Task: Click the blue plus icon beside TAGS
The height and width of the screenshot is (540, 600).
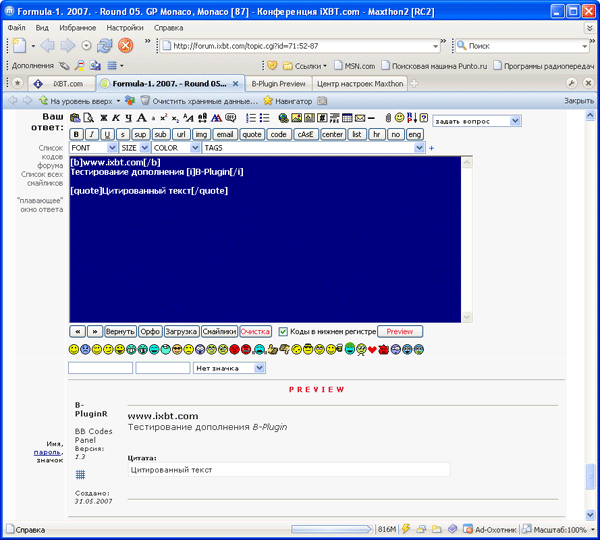Action: click(432, 148)
